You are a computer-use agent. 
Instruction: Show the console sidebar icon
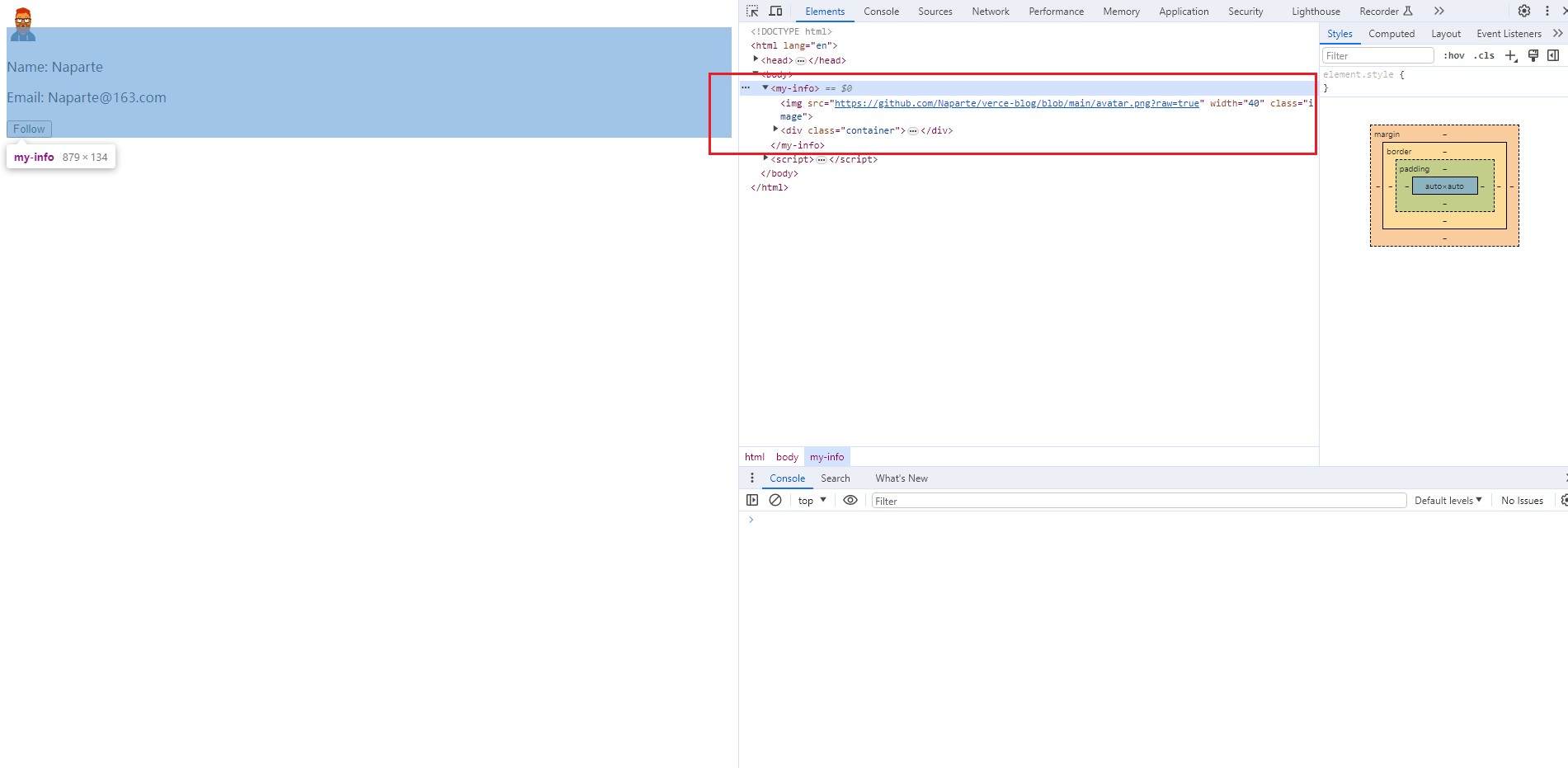pyautogui.click(x=751, y=500)
